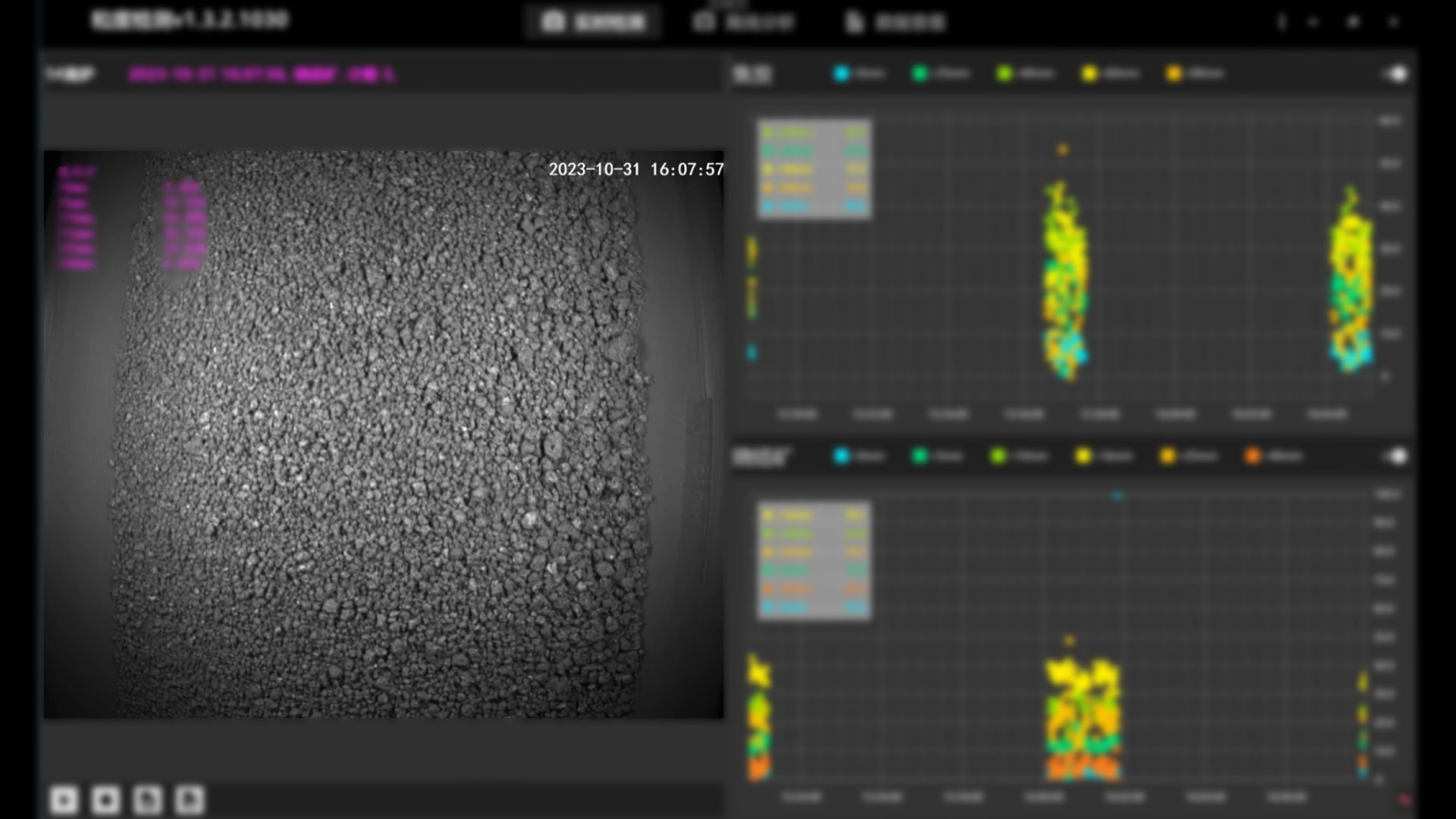Open the camera live view tab
This screenshot has width=1456, height=819.
(x=594, y=21)
